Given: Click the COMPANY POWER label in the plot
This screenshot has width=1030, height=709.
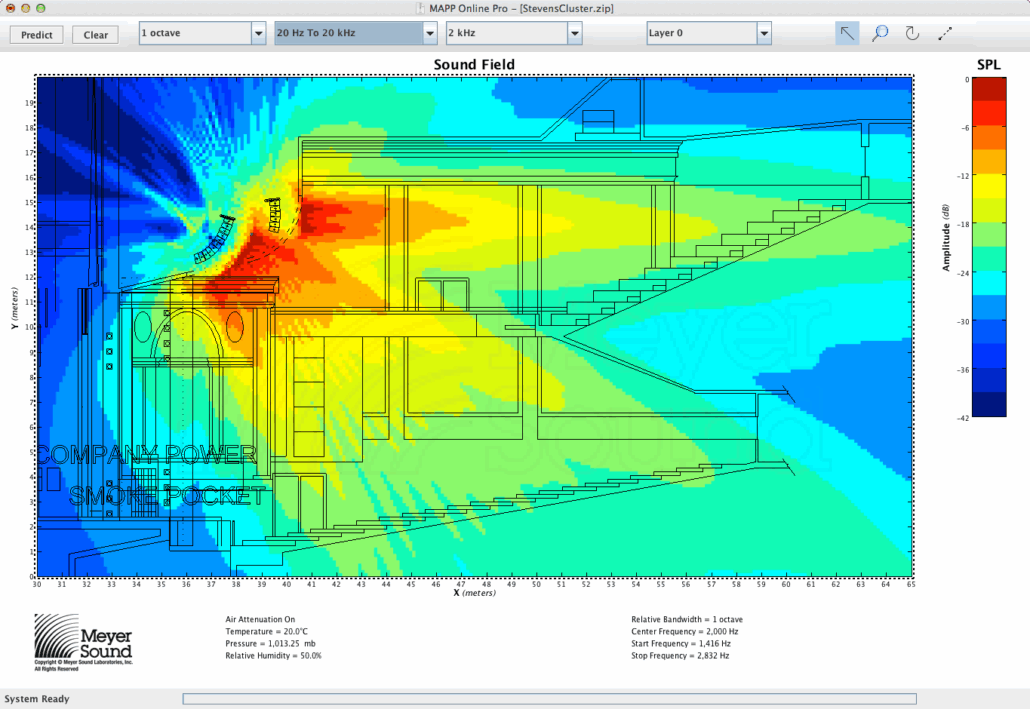Looking at the screenshot, I should point(148,455).
